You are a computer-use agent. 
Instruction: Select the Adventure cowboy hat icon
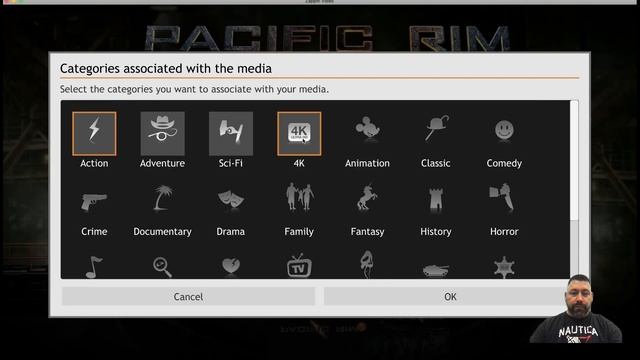(162, 133)
